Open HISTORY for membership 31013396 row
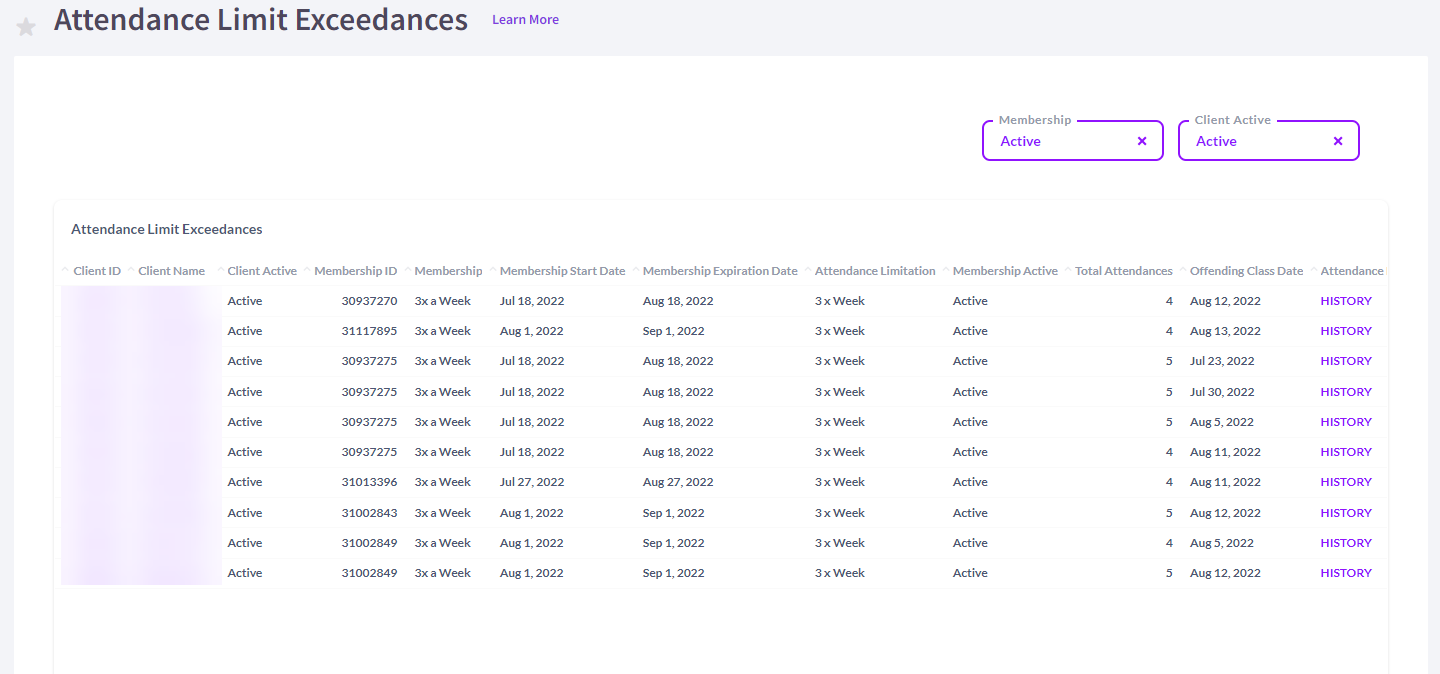Screen dimensions: 1440x674 pos(1346,482)
